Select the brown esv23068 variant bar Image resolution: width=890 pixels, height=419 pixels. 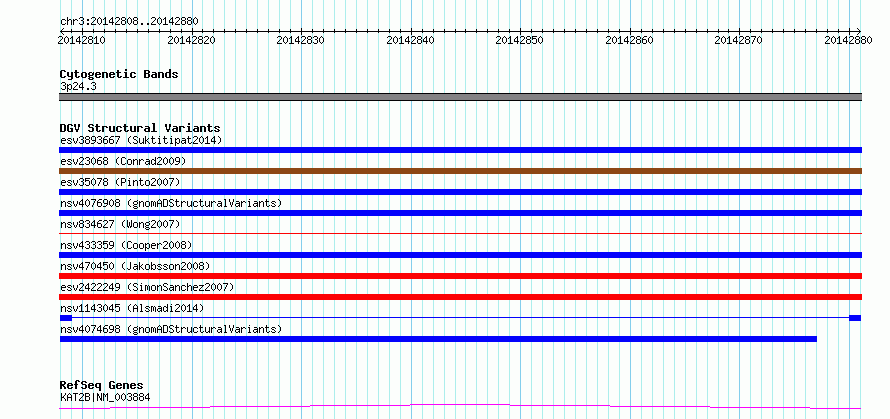pos(460,171)
